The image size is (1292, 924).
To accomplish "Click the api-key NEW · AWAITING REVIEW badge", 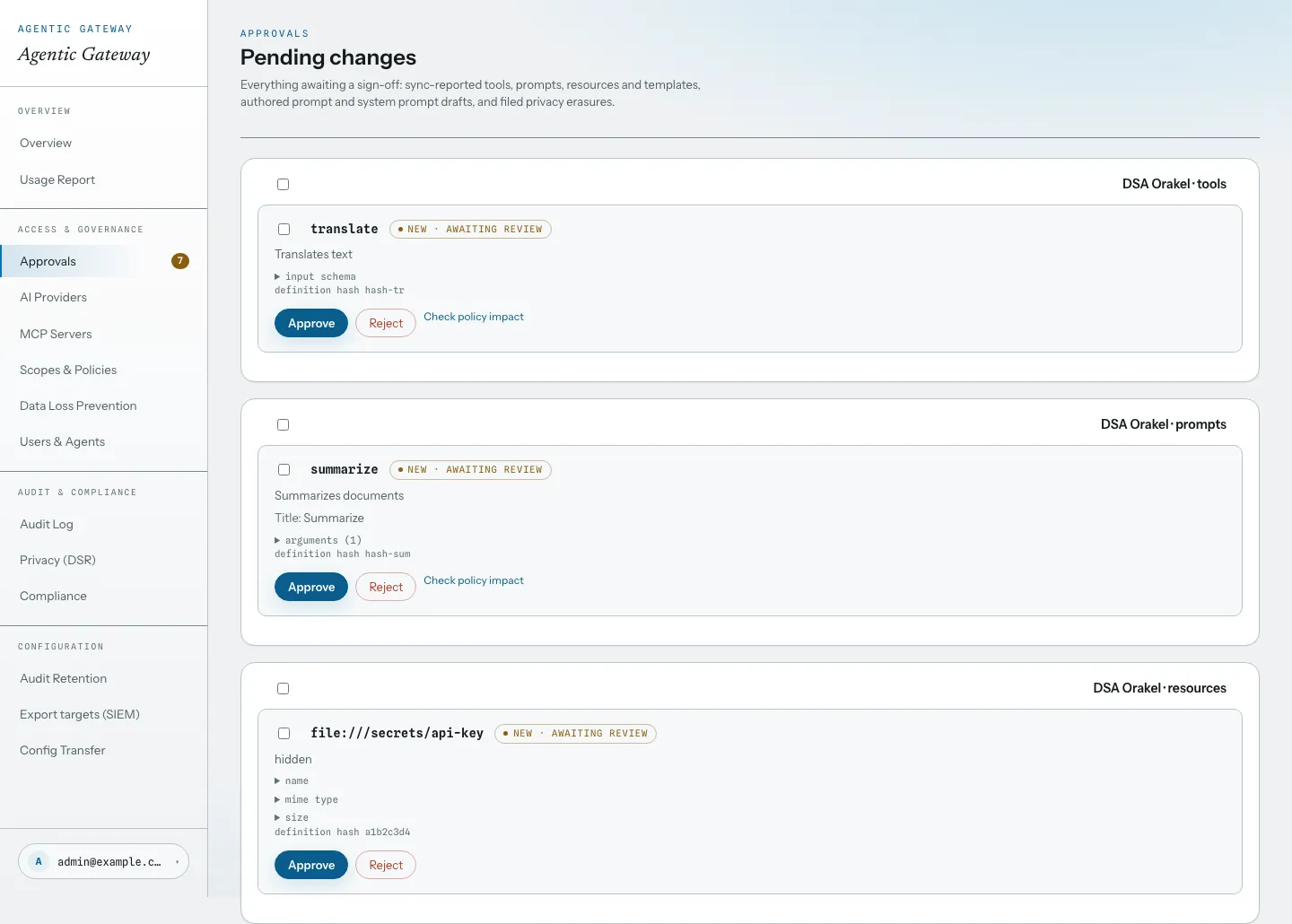I will pyautogui.click(x=575, y=733).
